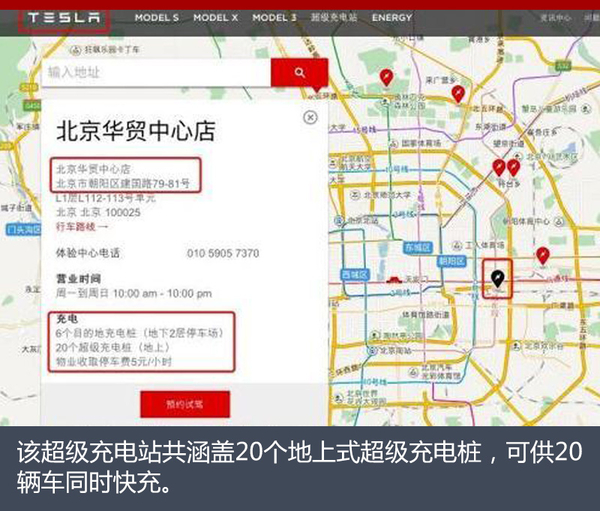Focus the 输入地址 address search field
600x511 pixels.
(156, 72)
